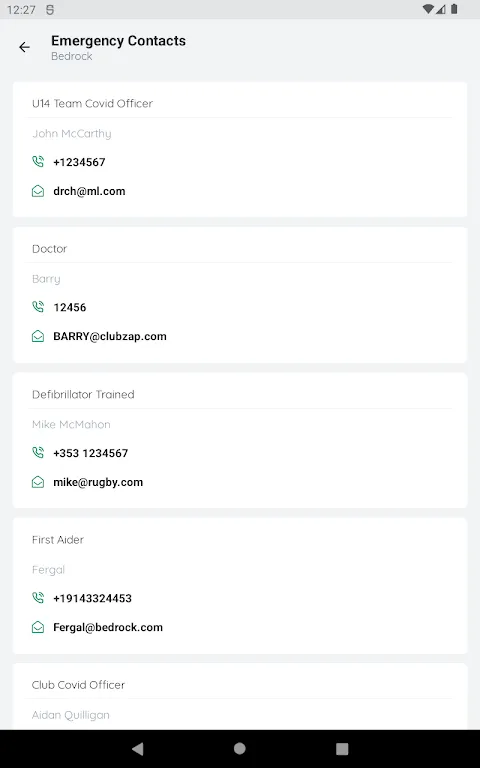Email BARRY@clubzap.com
The image size is (480, 768).
[110, 336]
